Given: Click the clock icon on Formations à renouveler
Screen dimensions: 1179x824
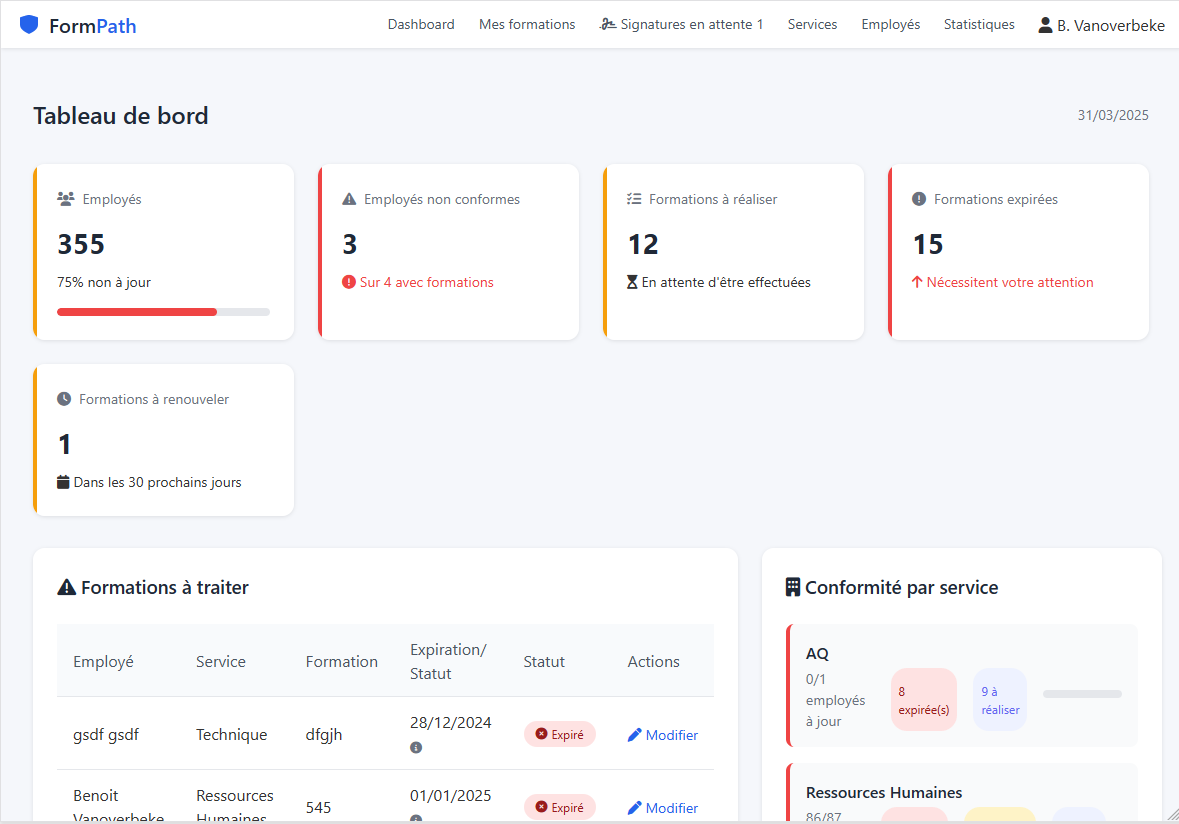Looking at the screenshot, I should (x=64, y=399).
